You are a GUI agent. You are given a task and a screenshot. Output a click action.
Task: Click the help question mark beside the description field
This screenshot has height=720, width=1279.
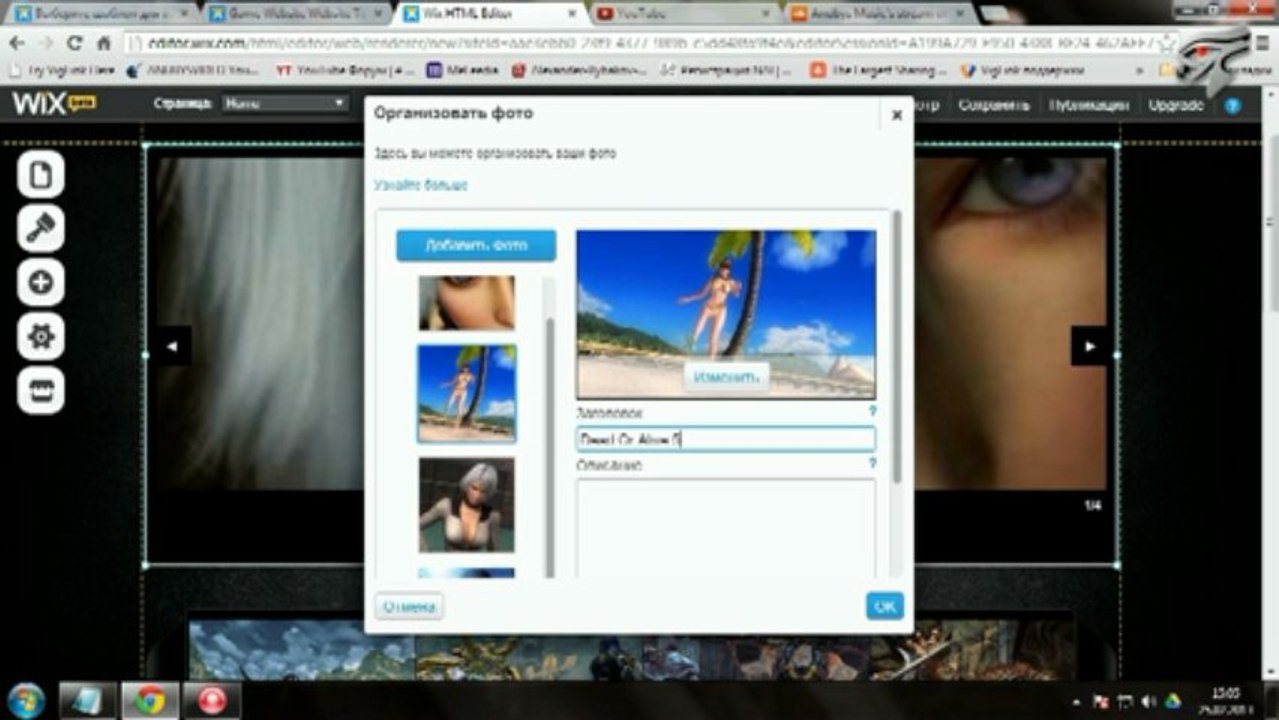[x=872, y=464]
